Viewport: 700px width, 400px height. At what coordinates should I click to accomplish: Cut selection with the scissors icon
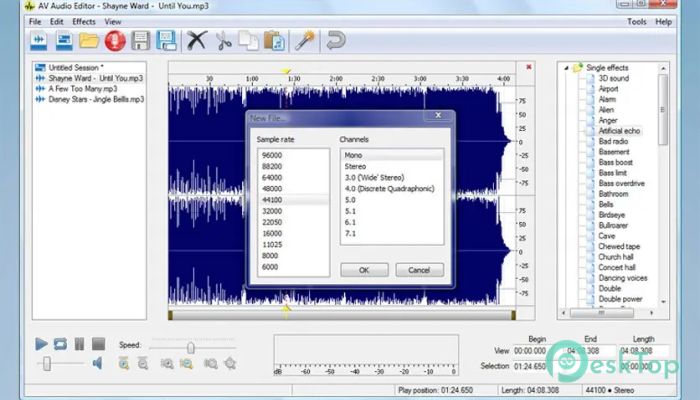pos(224,41)
